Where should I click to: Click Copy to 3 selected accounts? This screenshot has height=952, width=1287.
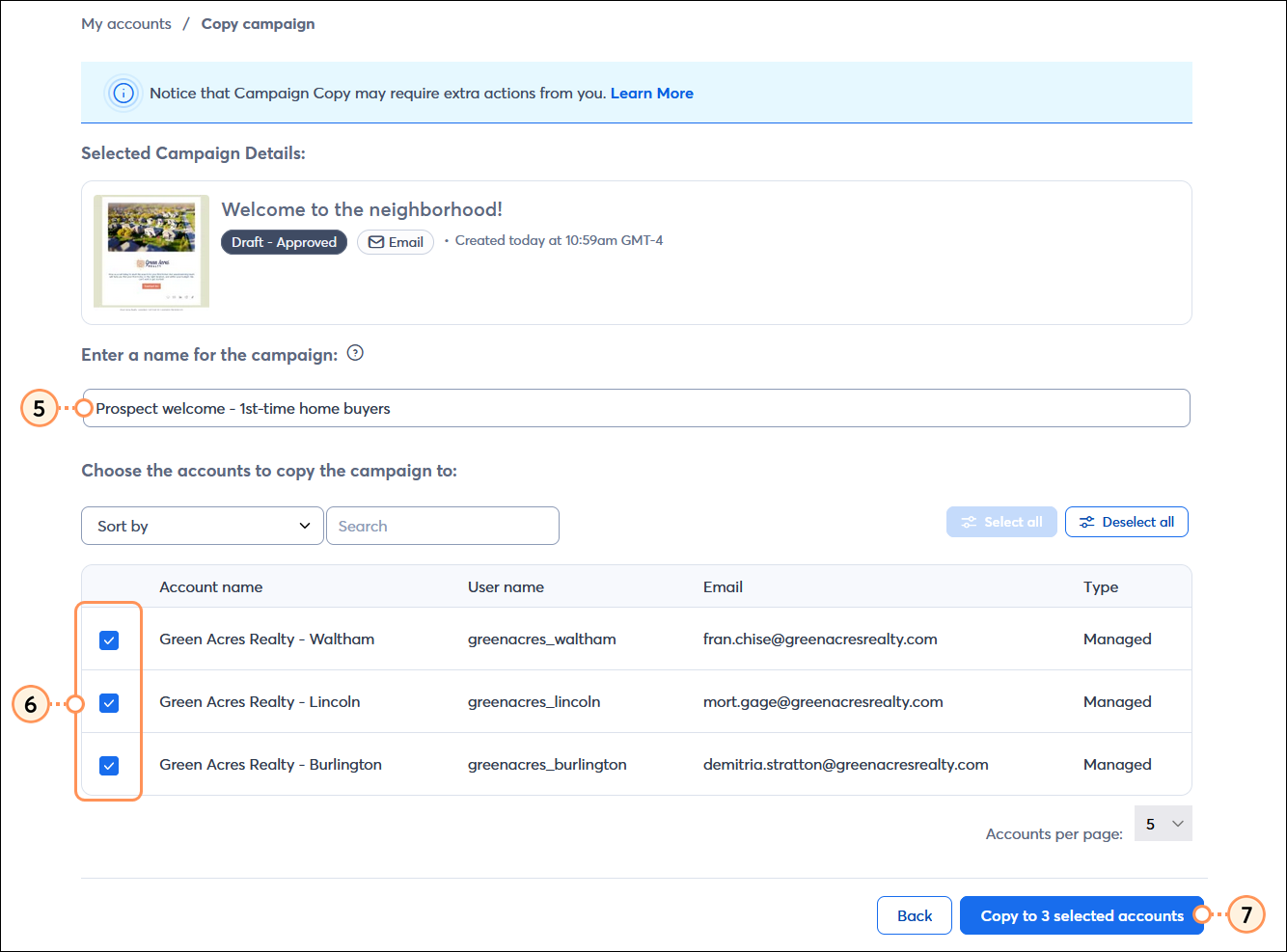point(1082,915)
